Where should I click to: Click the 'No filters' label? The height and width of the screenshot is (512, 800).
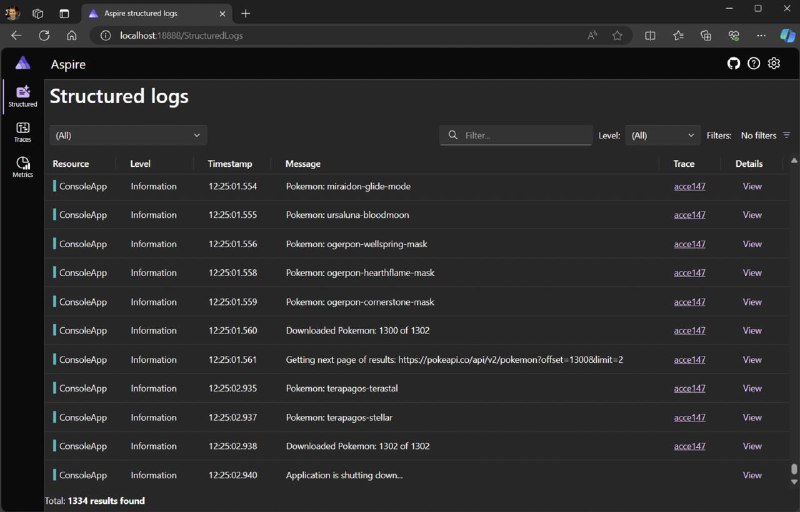[x=758, y=135]
